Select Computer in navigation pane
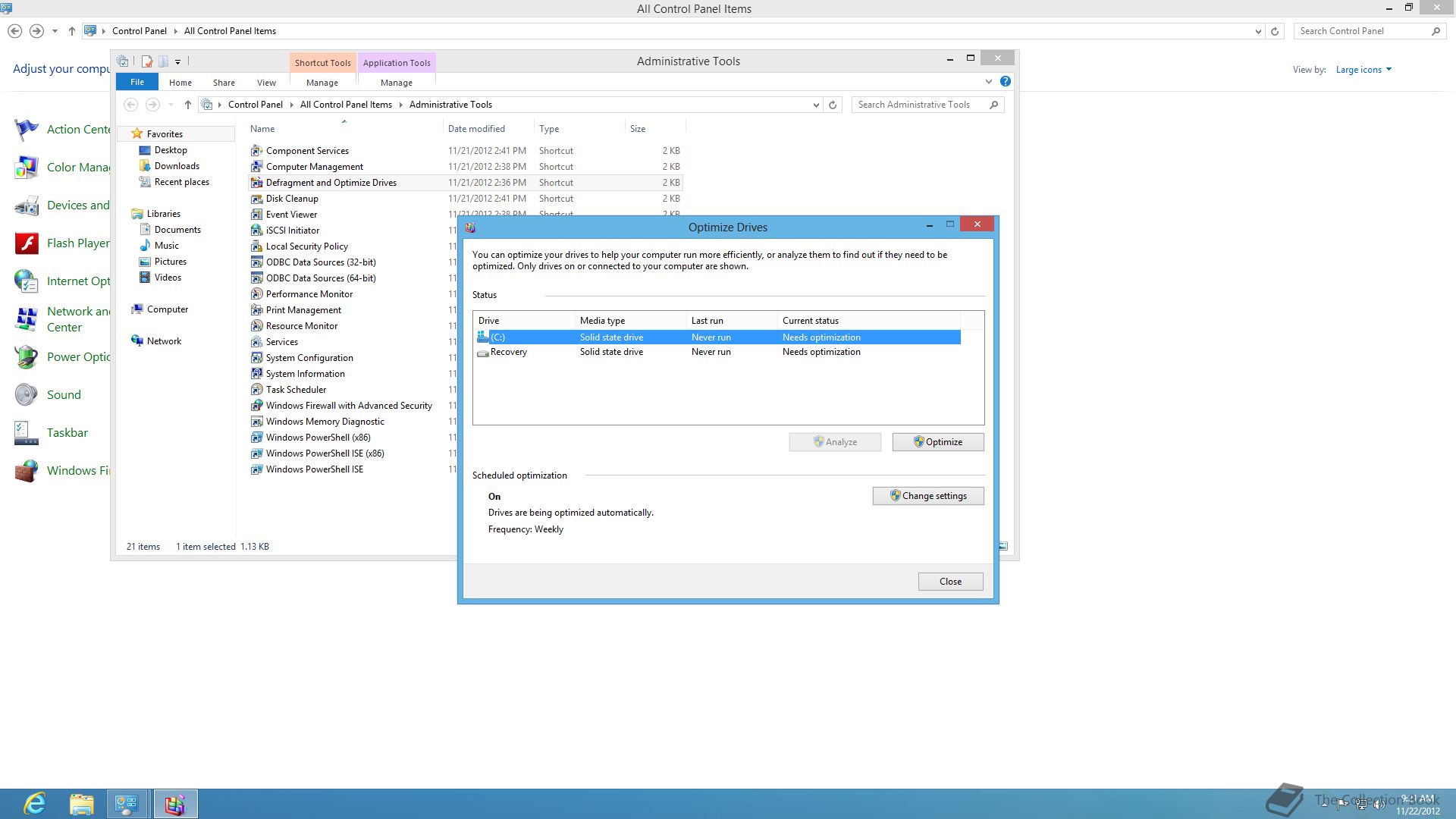The width and height of the screenshot is (1456, 819). point(167,309)
